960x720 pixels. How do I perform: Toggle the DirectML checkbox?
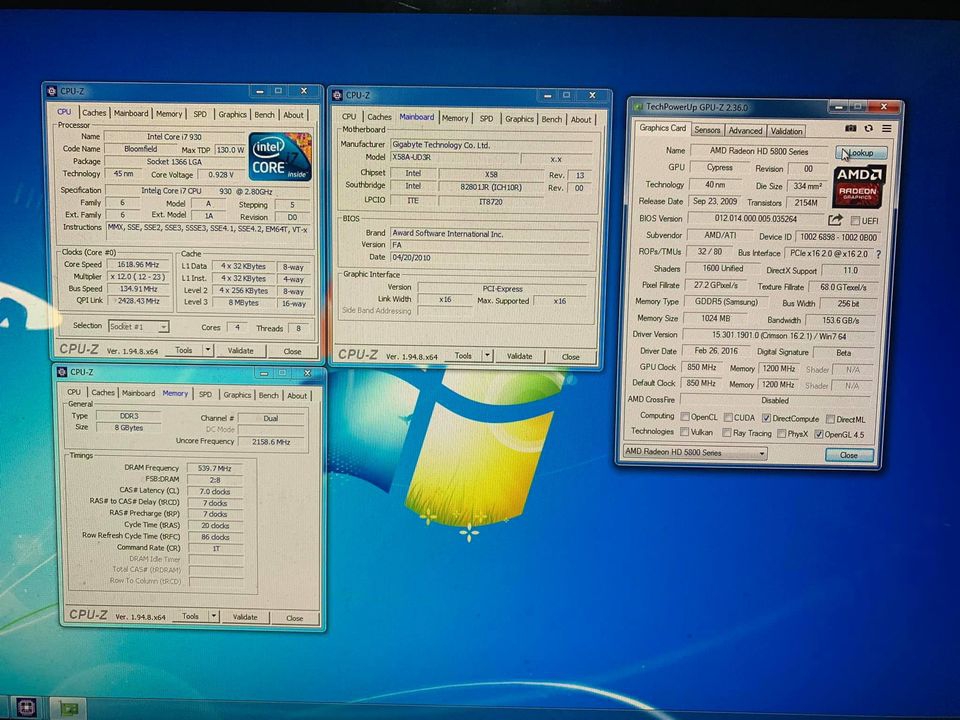point(830,419)
